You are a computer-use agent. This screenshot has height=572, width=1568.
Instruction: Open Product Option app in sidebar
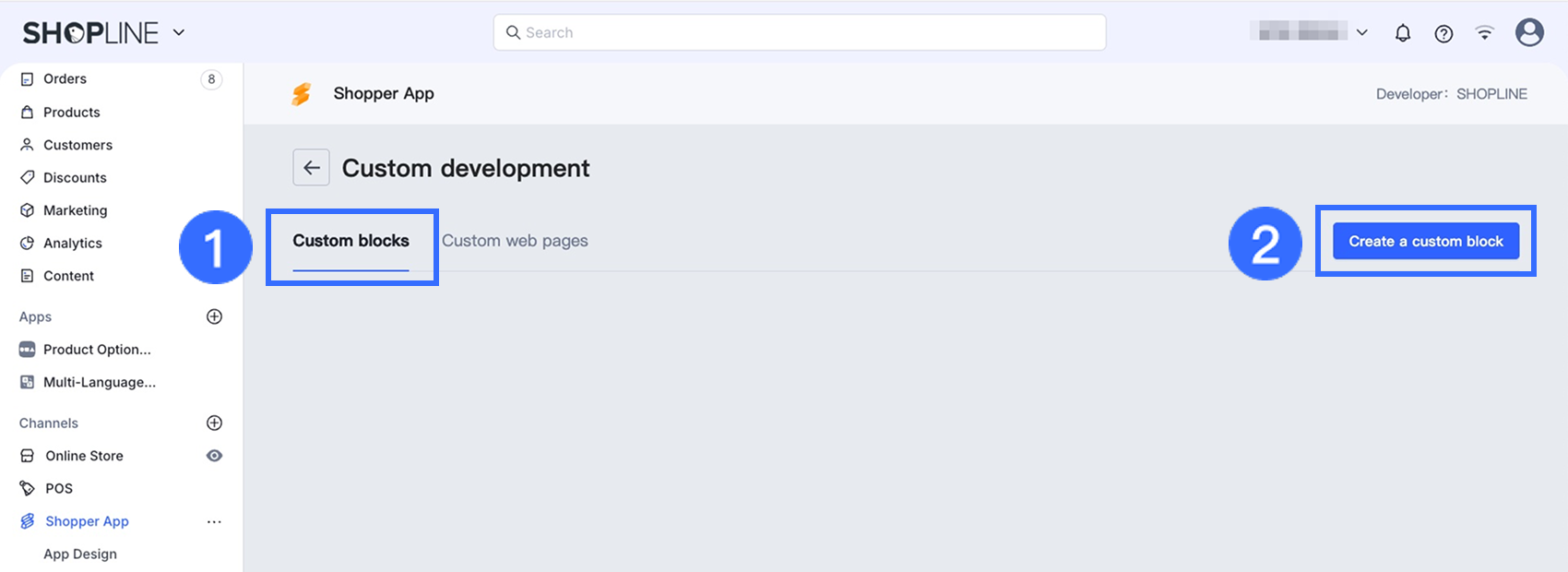point(97,350)
